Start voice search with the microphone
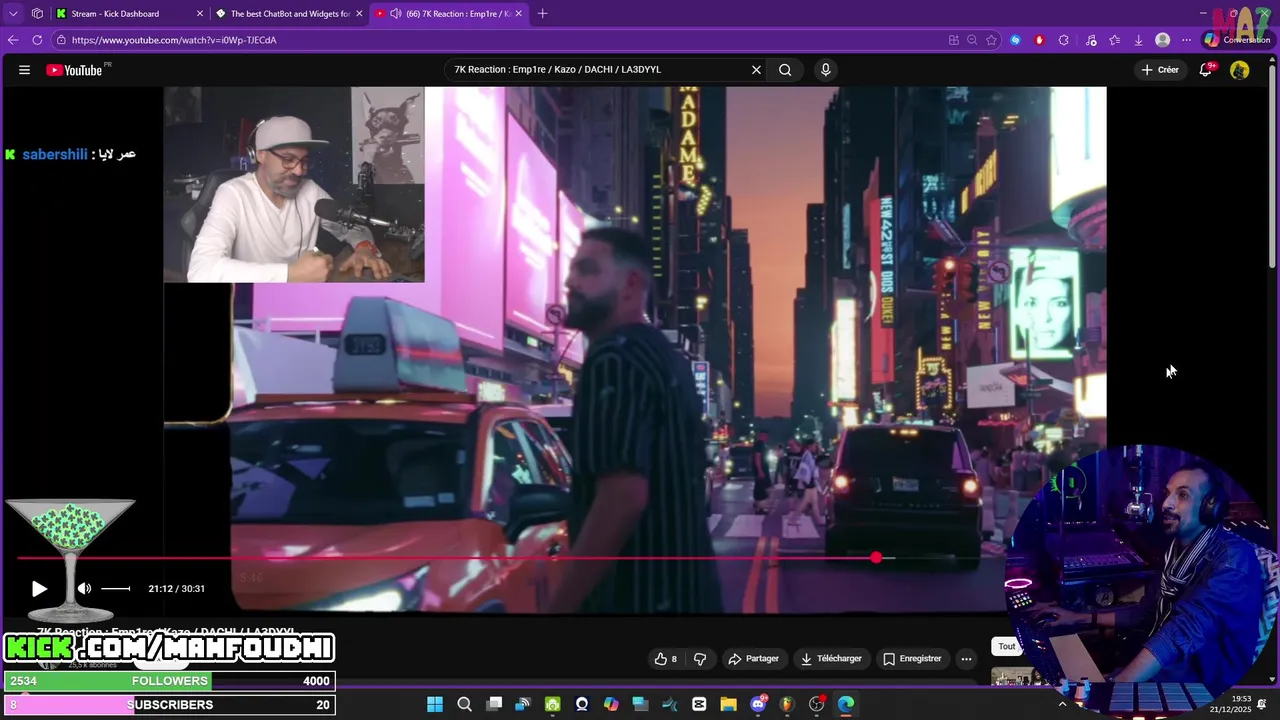Screen dimensions: 1280x720 (x=825, y=70)
